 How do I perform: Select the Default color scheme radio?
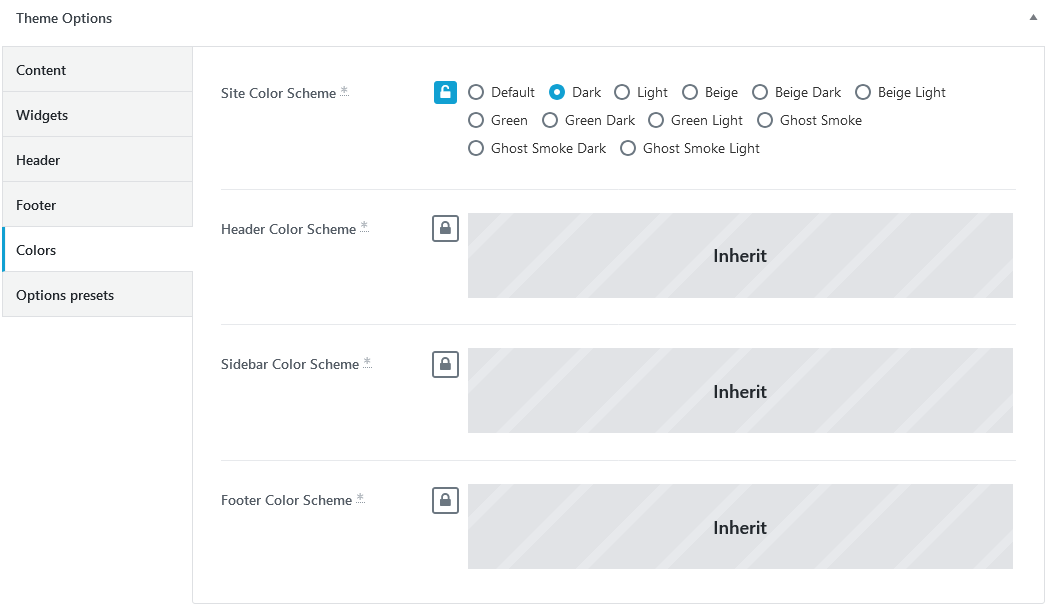475,92
